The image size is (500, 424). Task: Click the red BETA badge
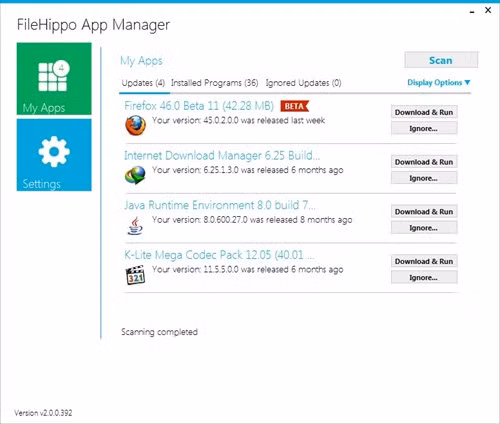pos(295,106)
